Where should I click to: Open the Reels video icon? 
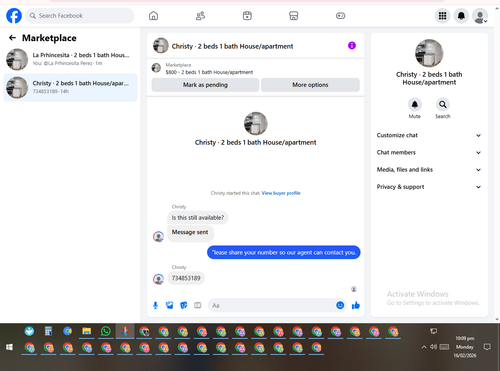pos(247,16)
